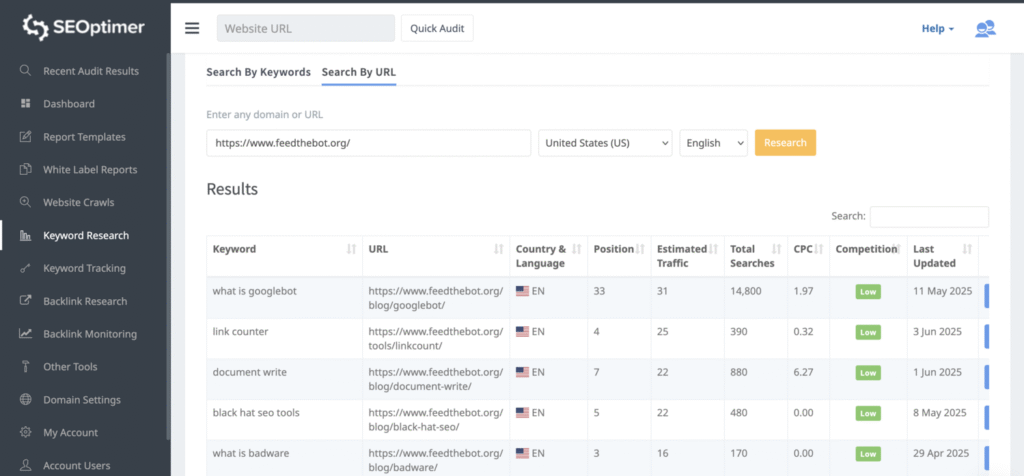
Task: Go to Dashboard in sidebar
Action: (69, 103)
